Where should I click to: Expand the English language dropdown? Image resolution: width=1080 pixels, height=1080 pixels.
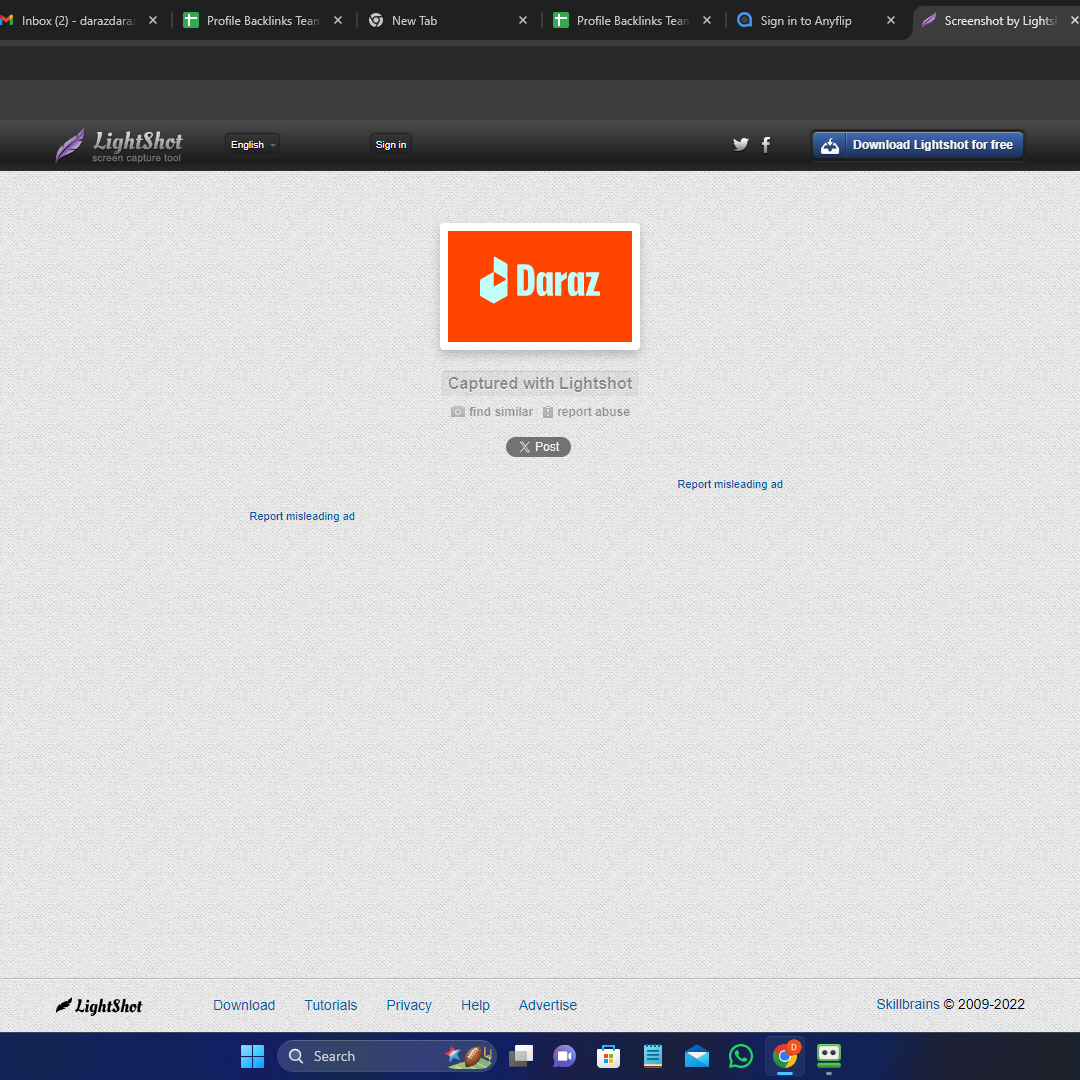click(x=252, y=145)
